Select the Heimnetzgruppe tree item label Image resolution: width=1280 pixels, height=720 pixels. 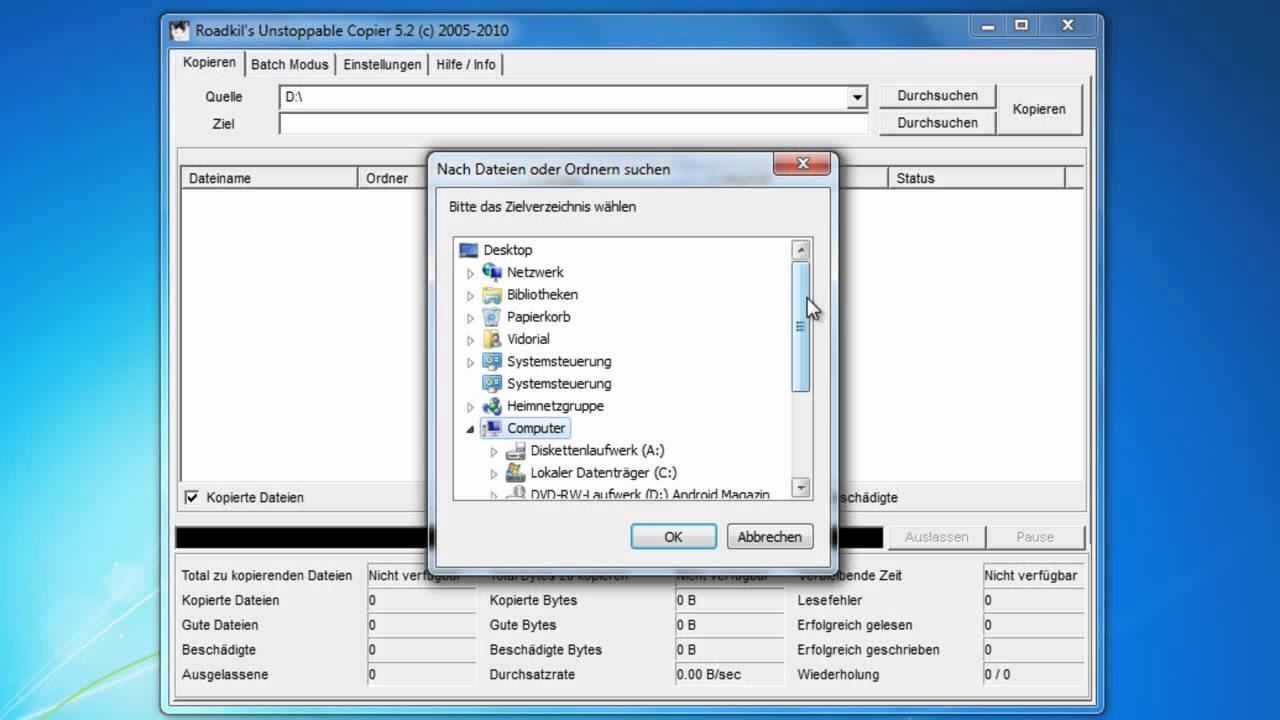pyautogui.click(x=555, y=406)
